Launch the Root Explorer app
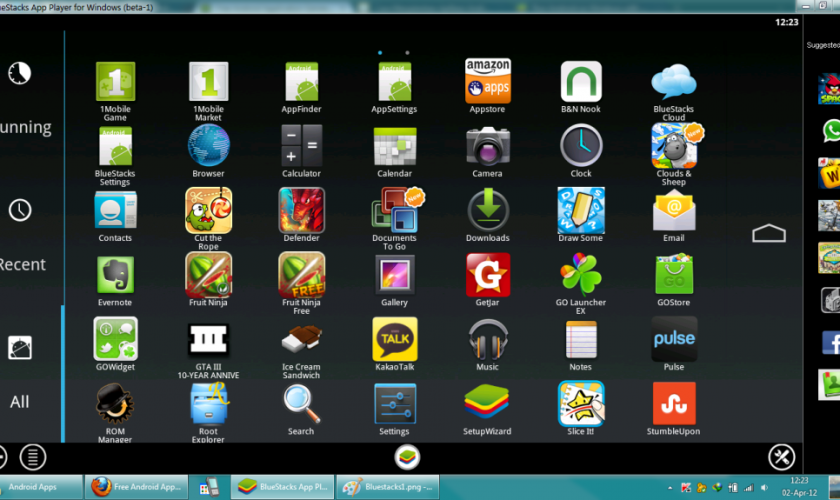Viewport: 840px width, 500px height. [x=208, y=404]
